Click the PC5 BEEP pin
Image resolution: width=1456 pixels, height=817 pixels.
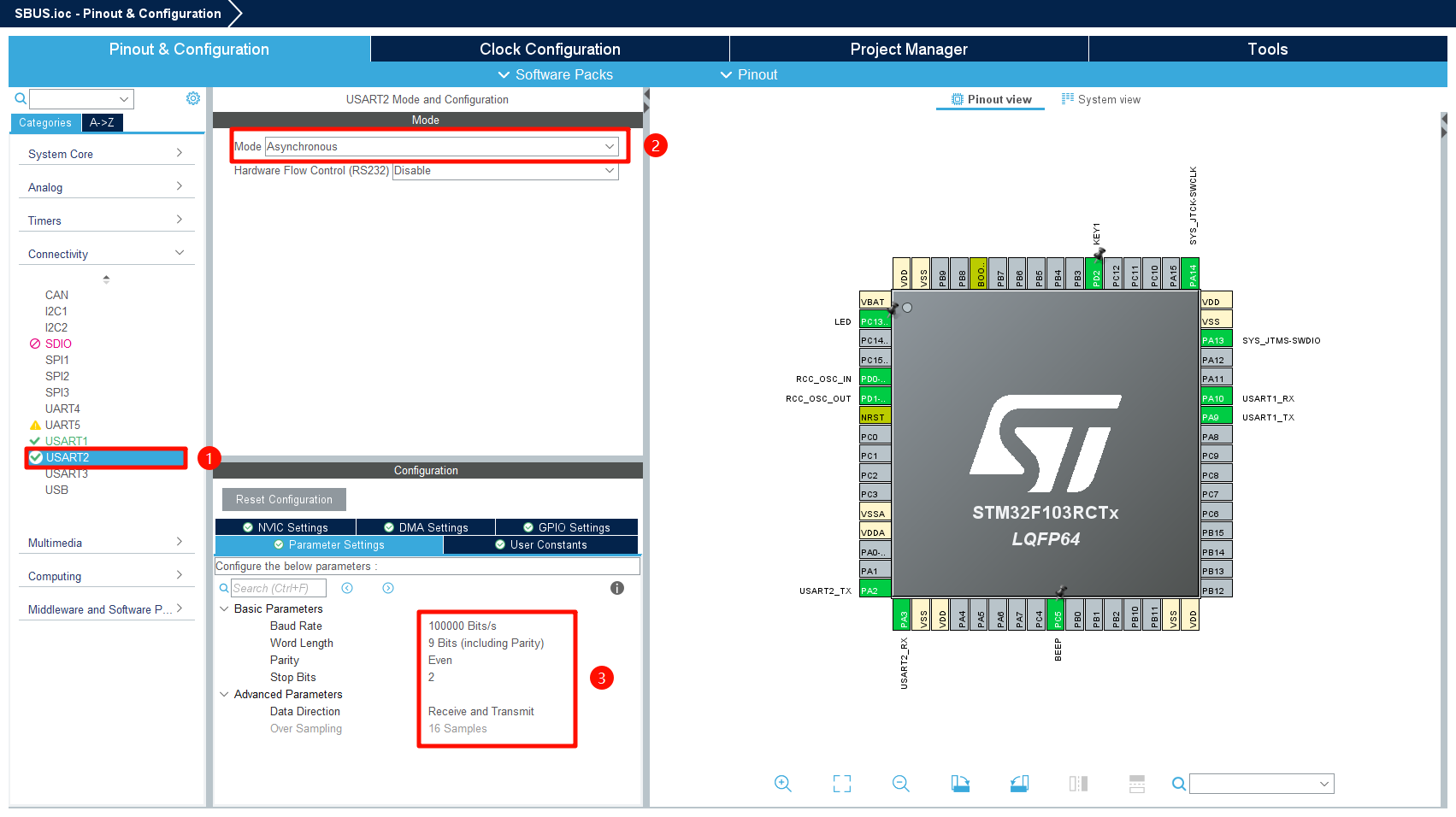click(1056, 614)
